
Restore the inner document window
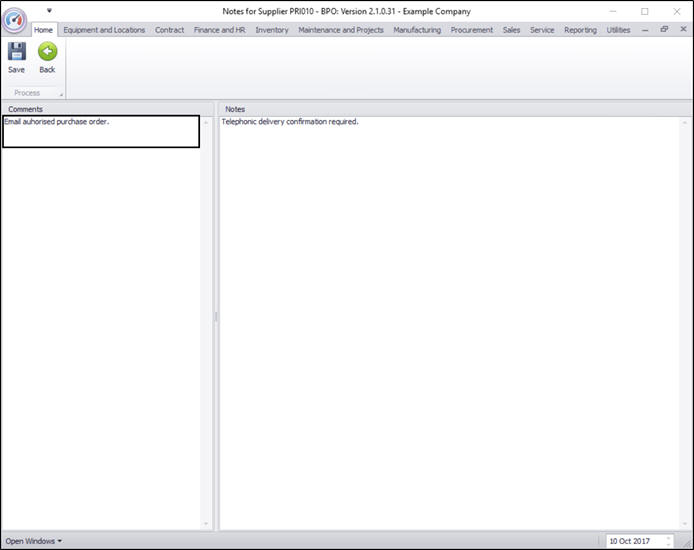pos(664,29)
